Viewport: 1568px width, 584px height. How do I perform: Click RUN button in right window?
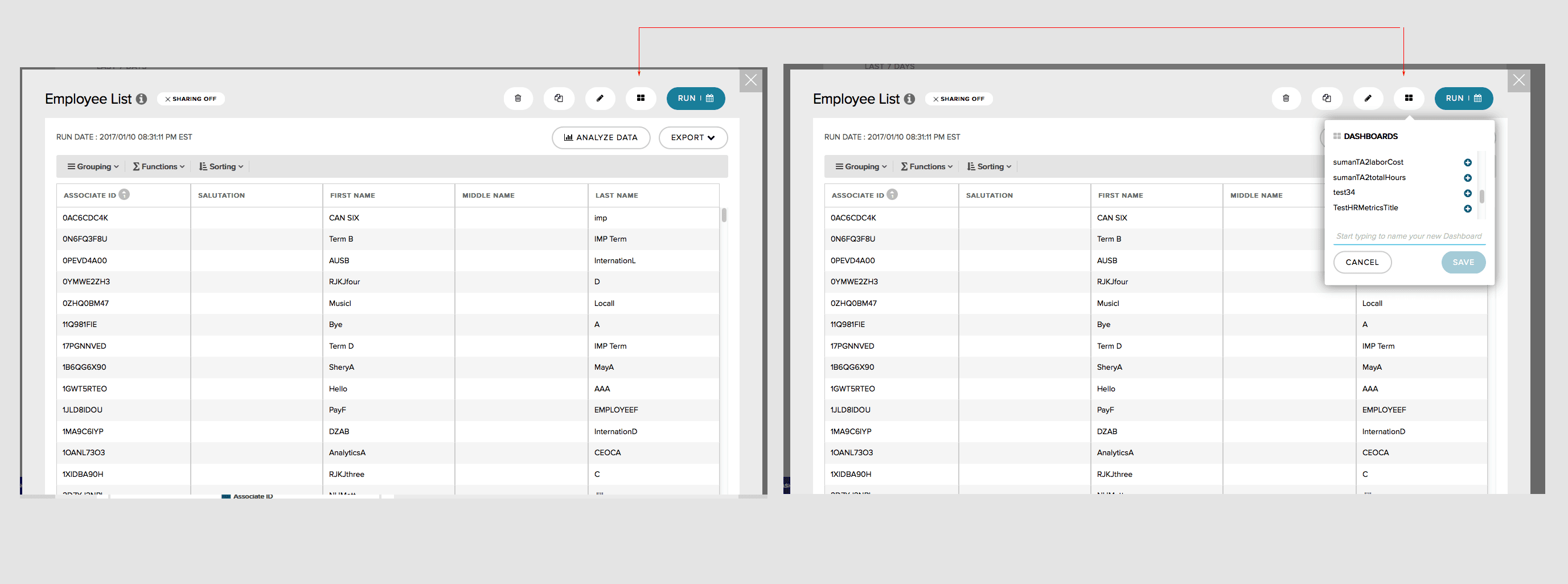pyautogui.click(x=1463, y=98)
